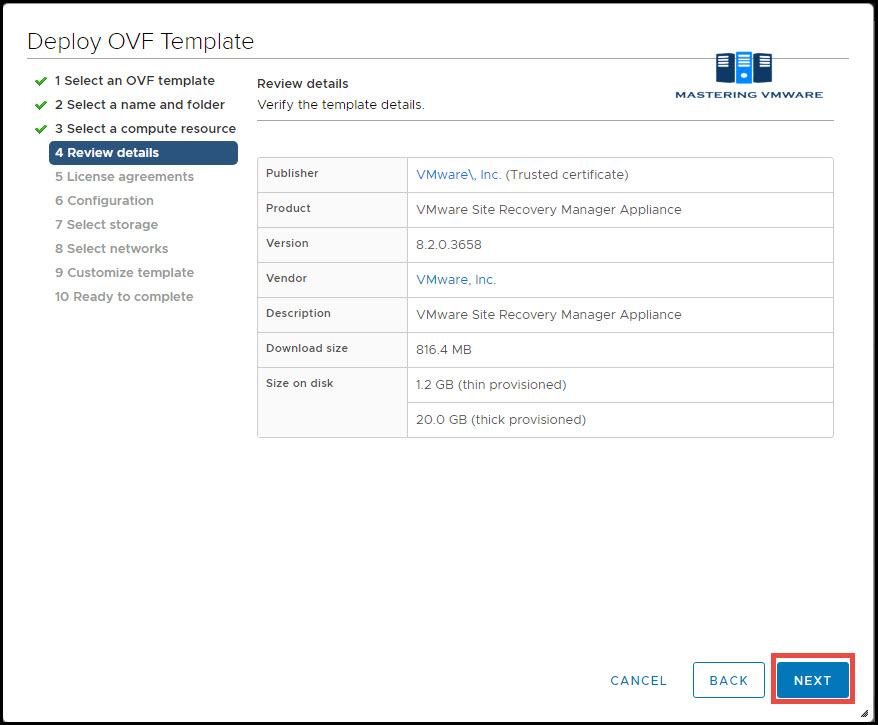The height and width of the screenshot is (725, 878).
Task: Click the Product row's VMware Site Recovery Manager Appliance value
Action: coord(549,210)
